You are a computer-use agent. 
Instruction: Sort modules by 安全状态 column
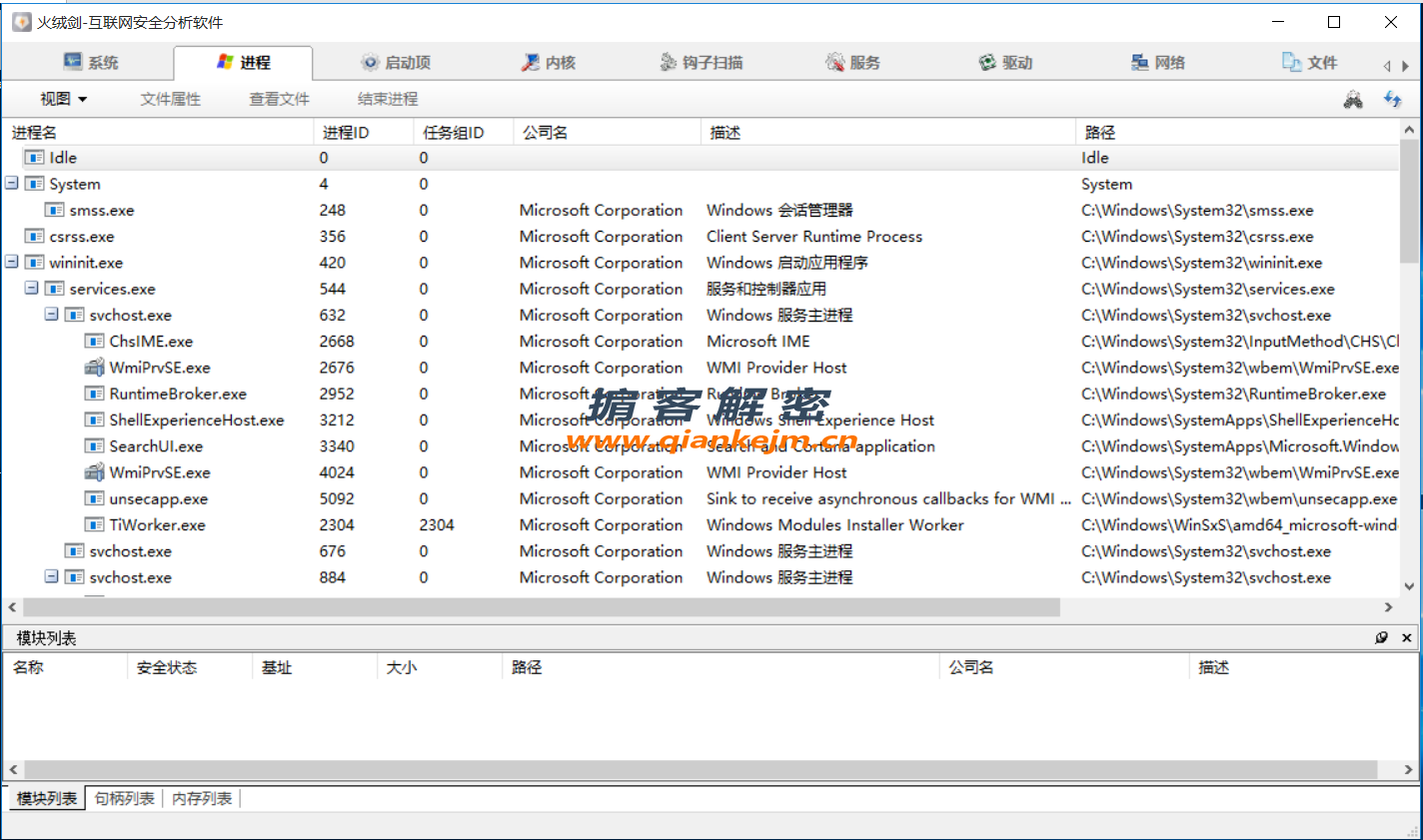tap(190, 667)
